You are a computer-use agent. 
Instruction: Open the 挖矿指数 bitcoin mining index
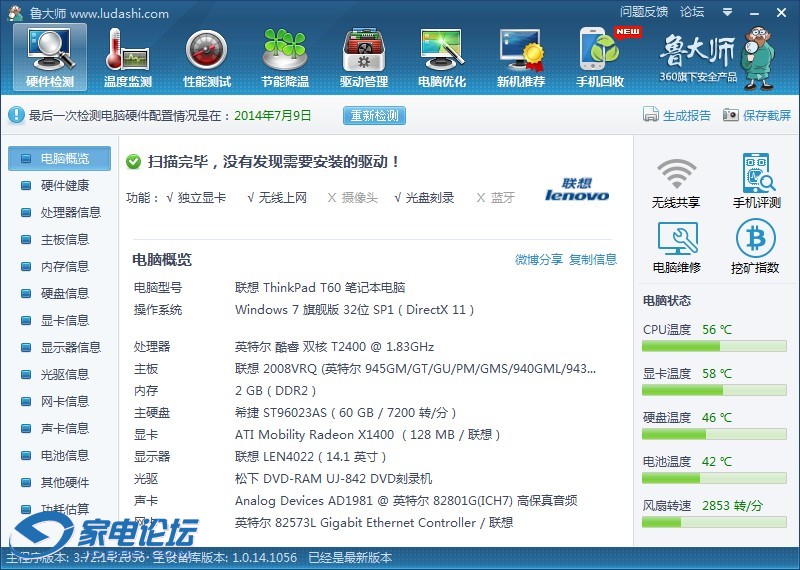point(756,247)
